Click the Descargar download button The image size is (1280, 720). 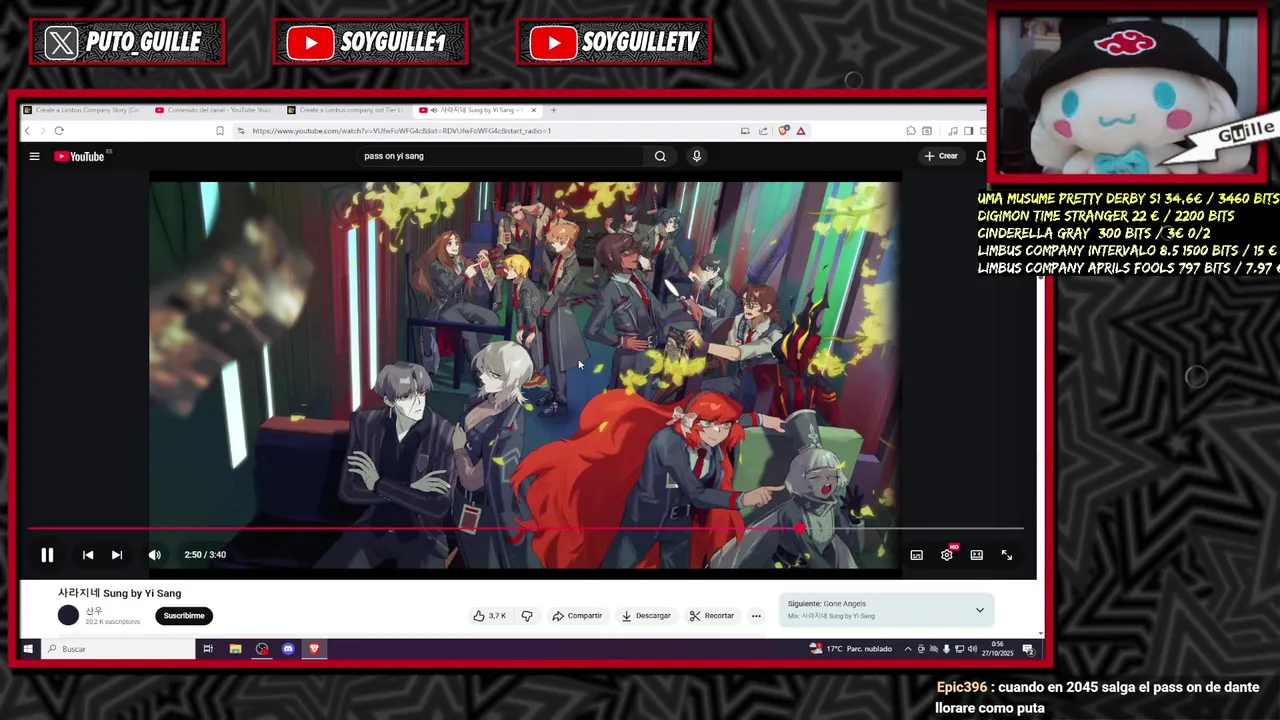[x=646, y=616]
